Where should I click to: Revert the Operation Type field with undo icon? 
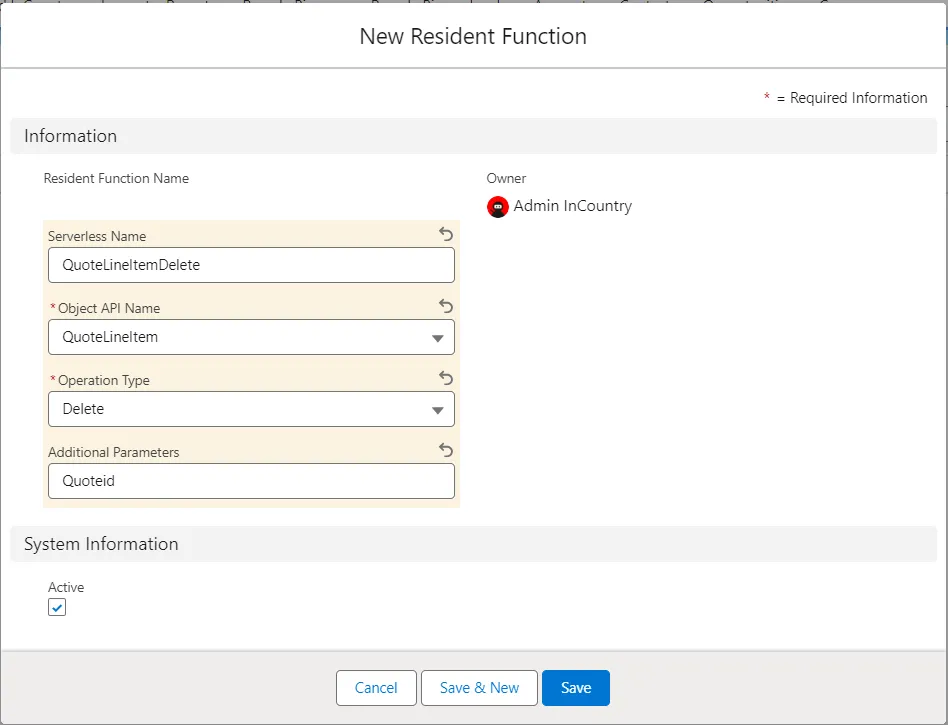pyautogui.click(x=446, y=379)
